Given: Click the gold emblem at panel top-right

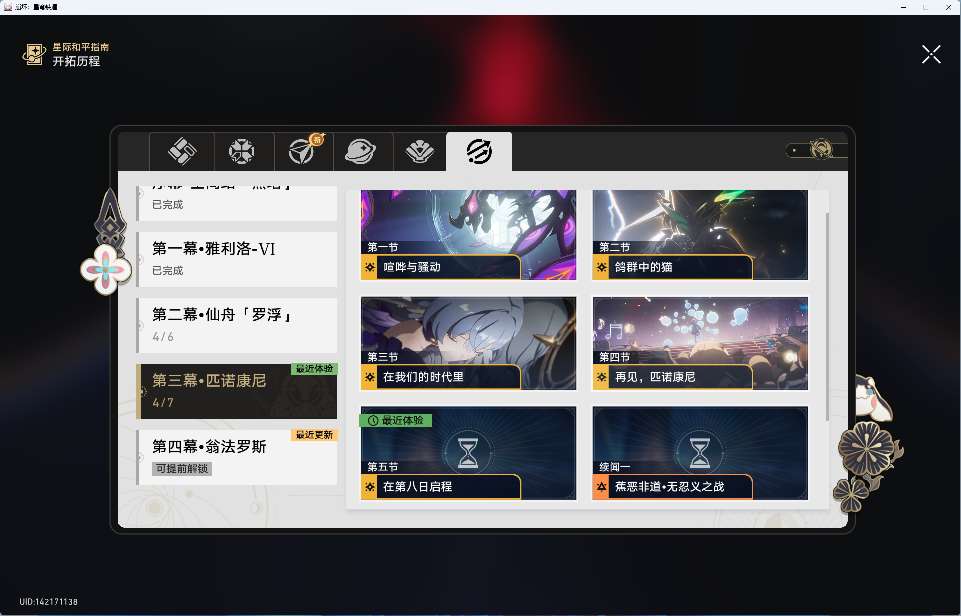Looking at the screenshot, I should pyautogui.click(x=821, y=150).
